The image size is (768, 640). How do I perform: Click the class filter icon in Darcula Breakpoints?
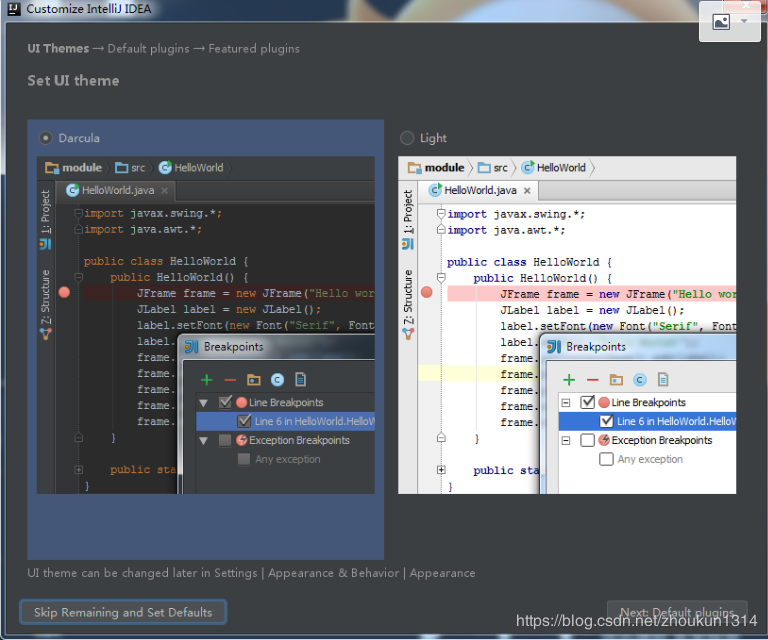[277, 380]
